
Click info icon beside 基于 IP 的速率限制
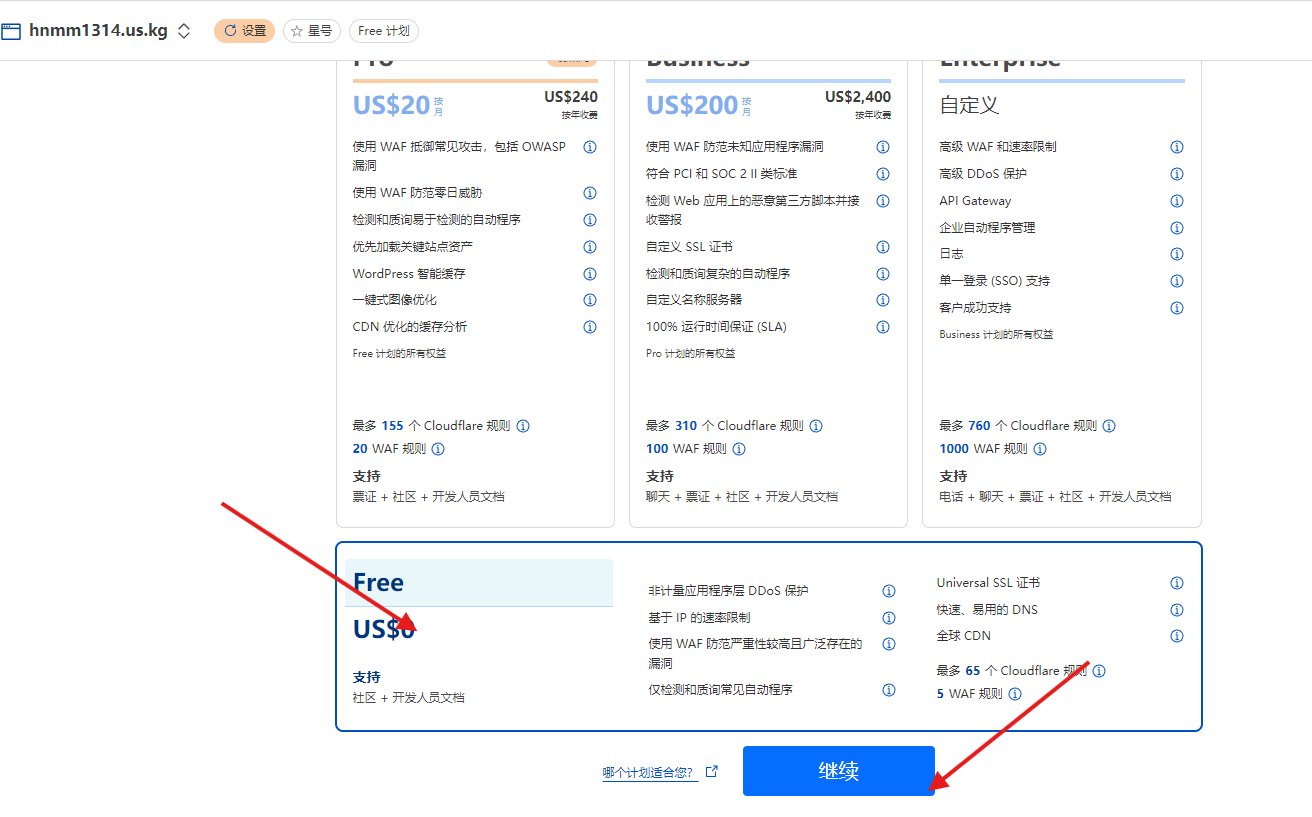889,618
